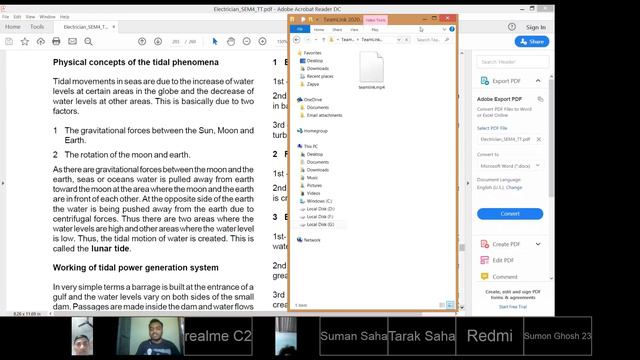Click the Change language link
The height and width of the screenshot is (360, 640).
(514, 187)
